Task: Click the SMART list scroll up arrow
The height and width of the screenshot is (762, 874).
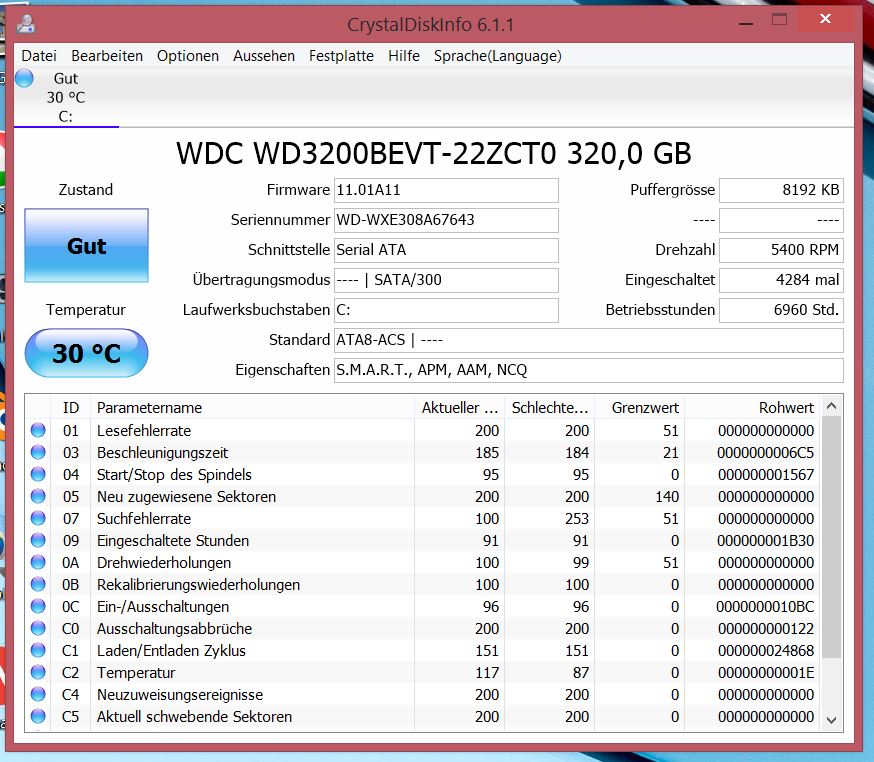Action: point(832,406)
